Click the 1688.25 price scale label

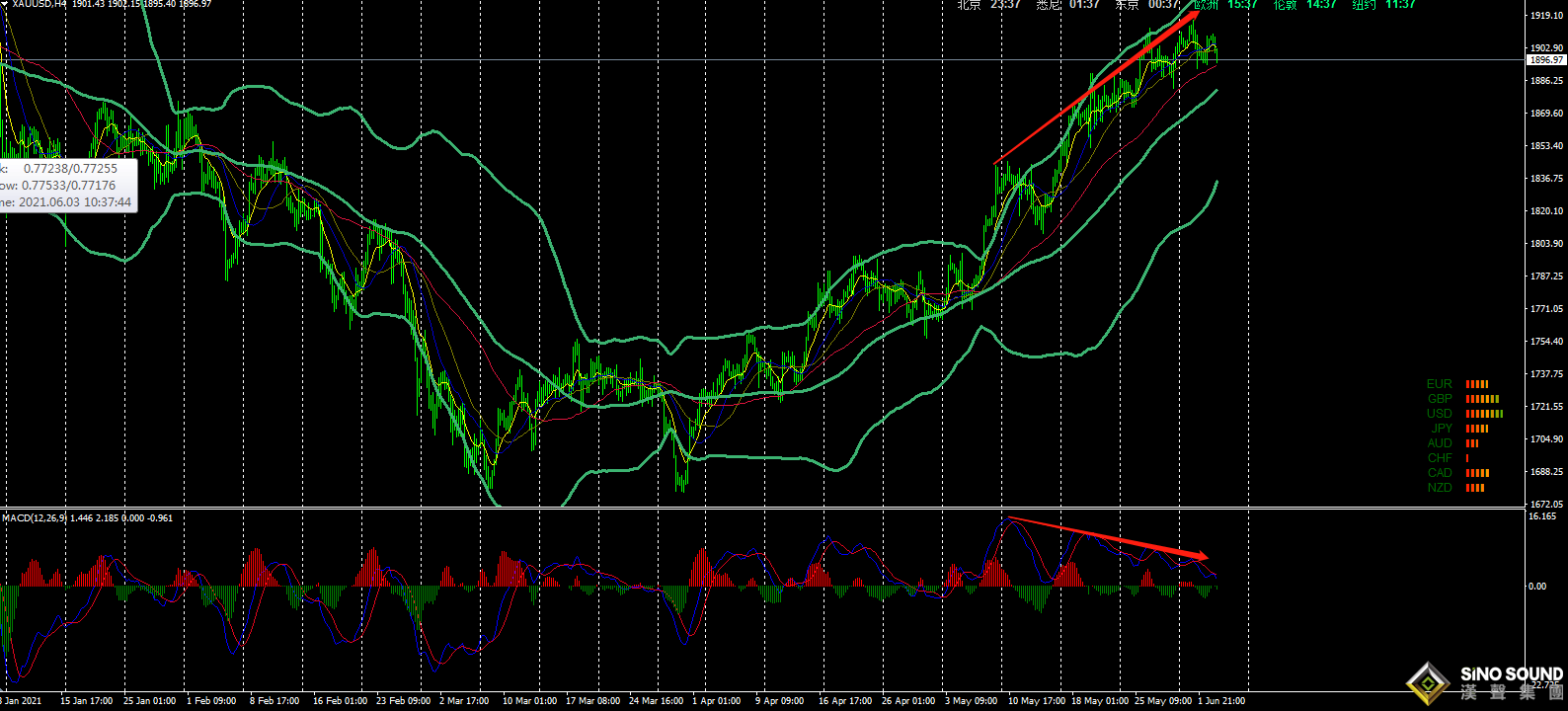point(1546,472)
